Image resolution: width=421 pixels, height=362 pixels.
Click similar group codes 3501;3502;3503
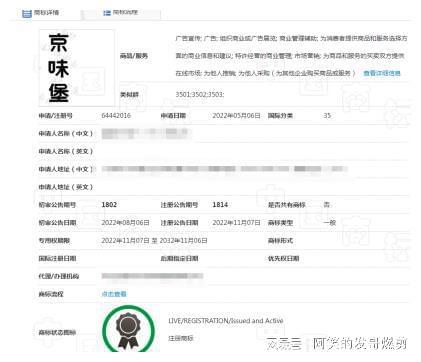200,95
